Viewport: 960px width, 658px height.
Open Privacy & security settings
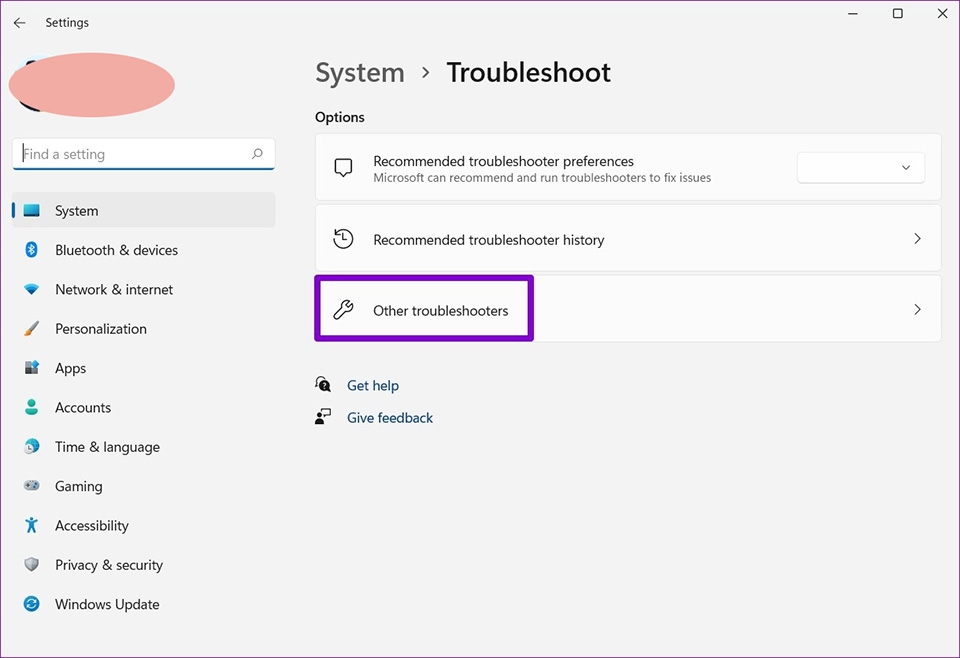coord(144,564)
